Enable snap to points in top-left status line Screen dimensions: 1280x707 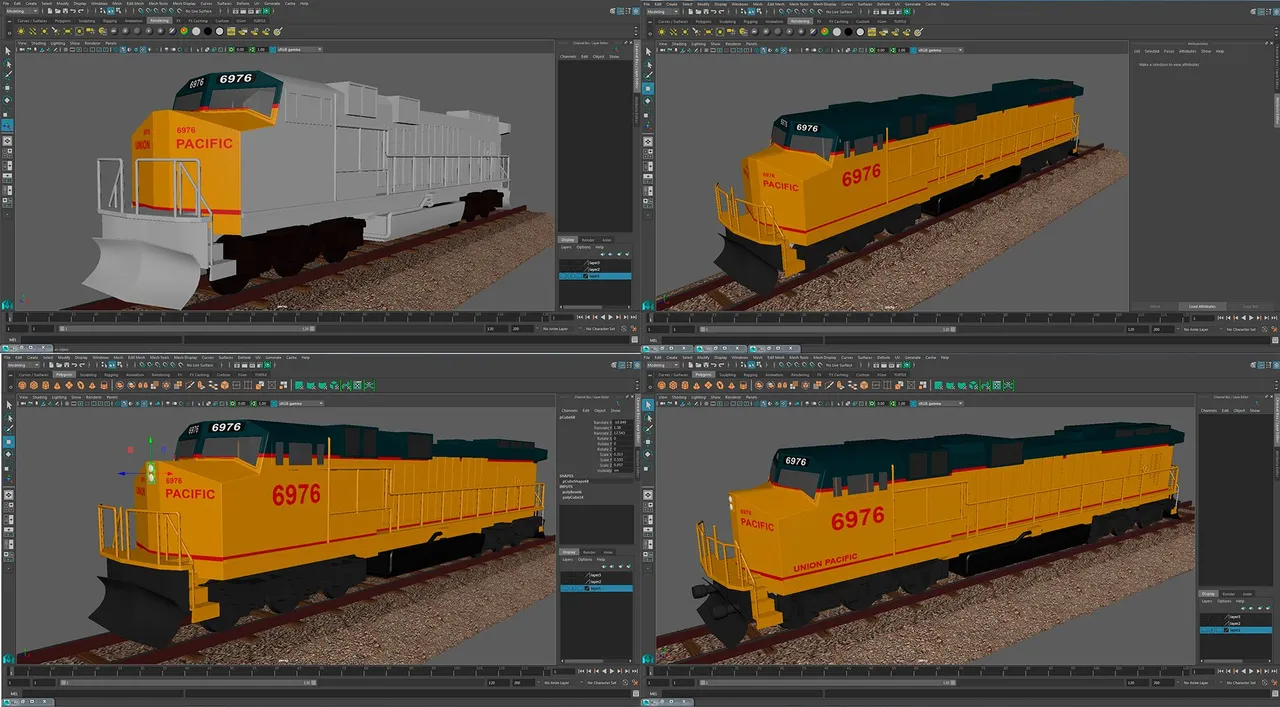[156, 11]
